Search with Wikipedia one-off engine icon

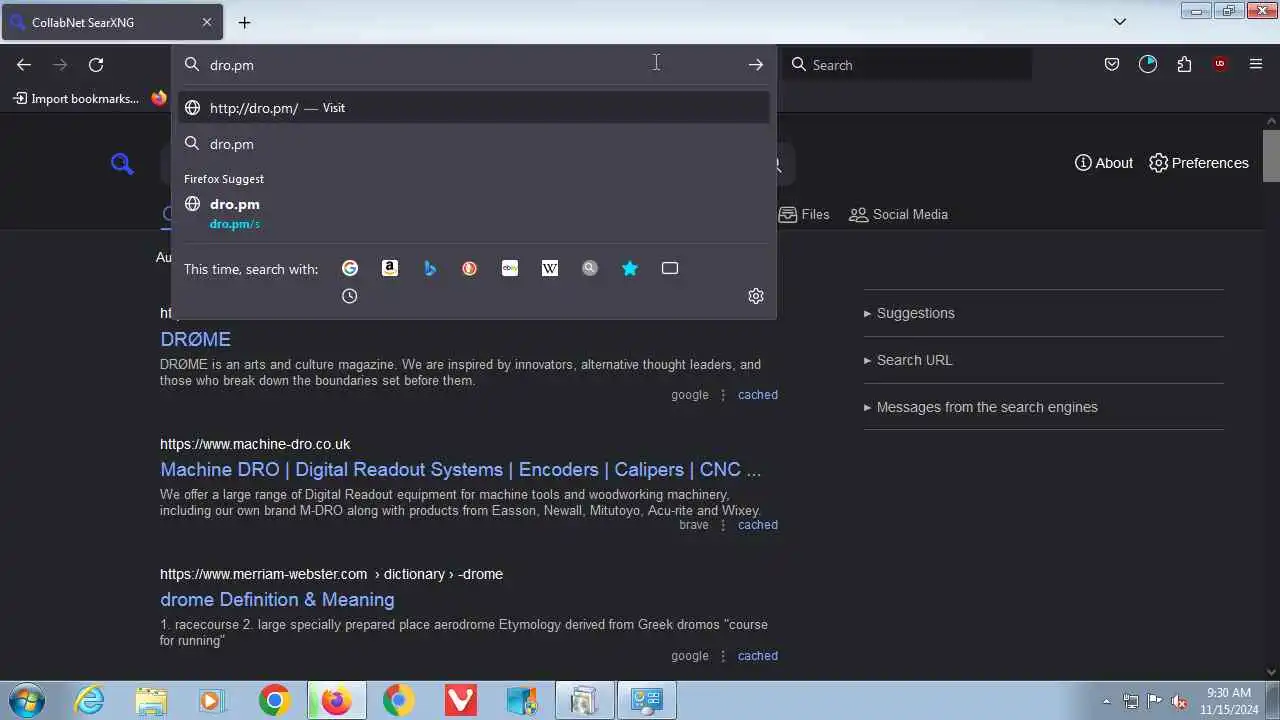[550, 268]
